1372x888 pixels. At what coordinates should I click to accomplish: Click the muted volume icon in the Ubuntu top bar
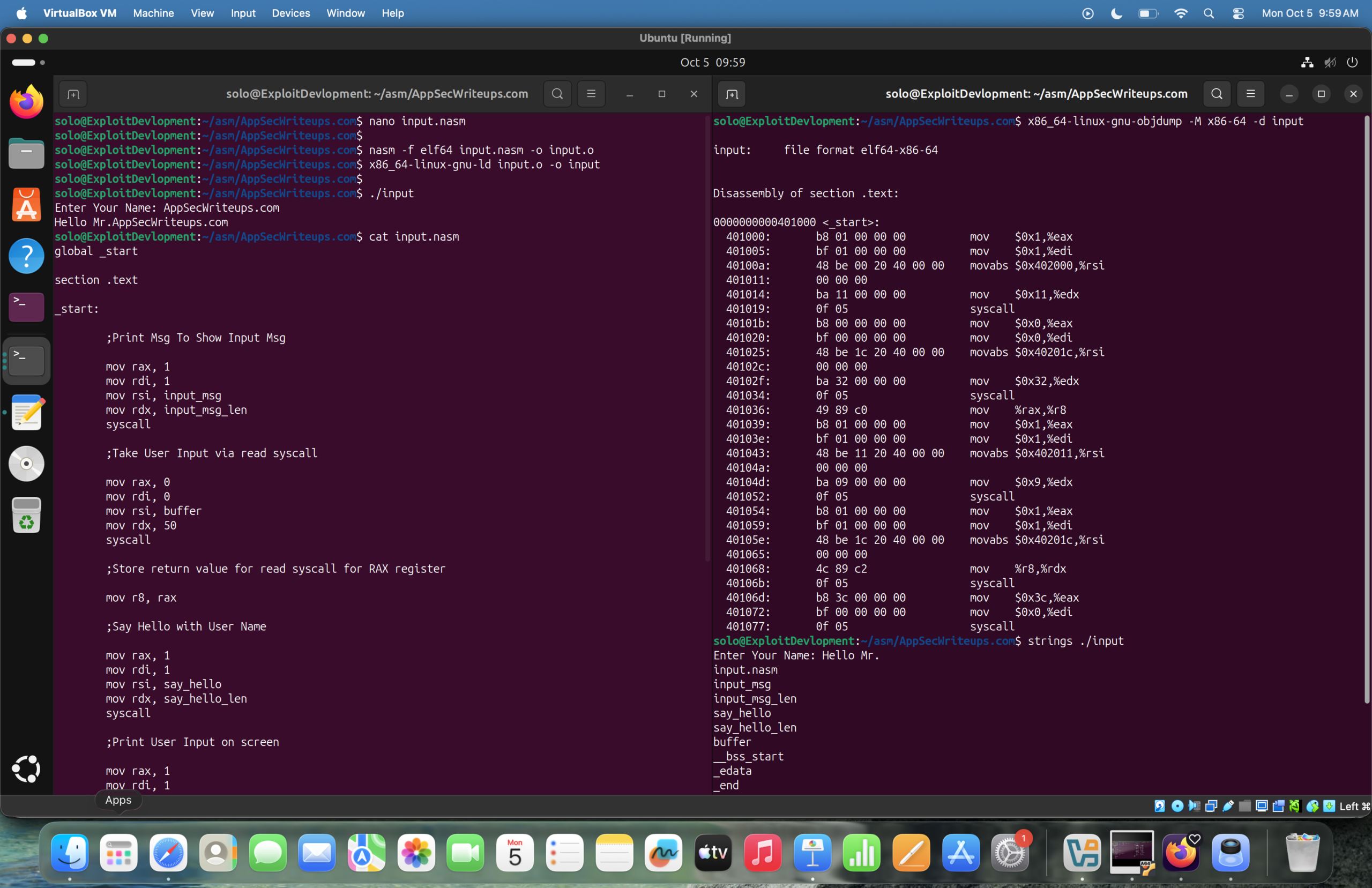coord(1330,62)
